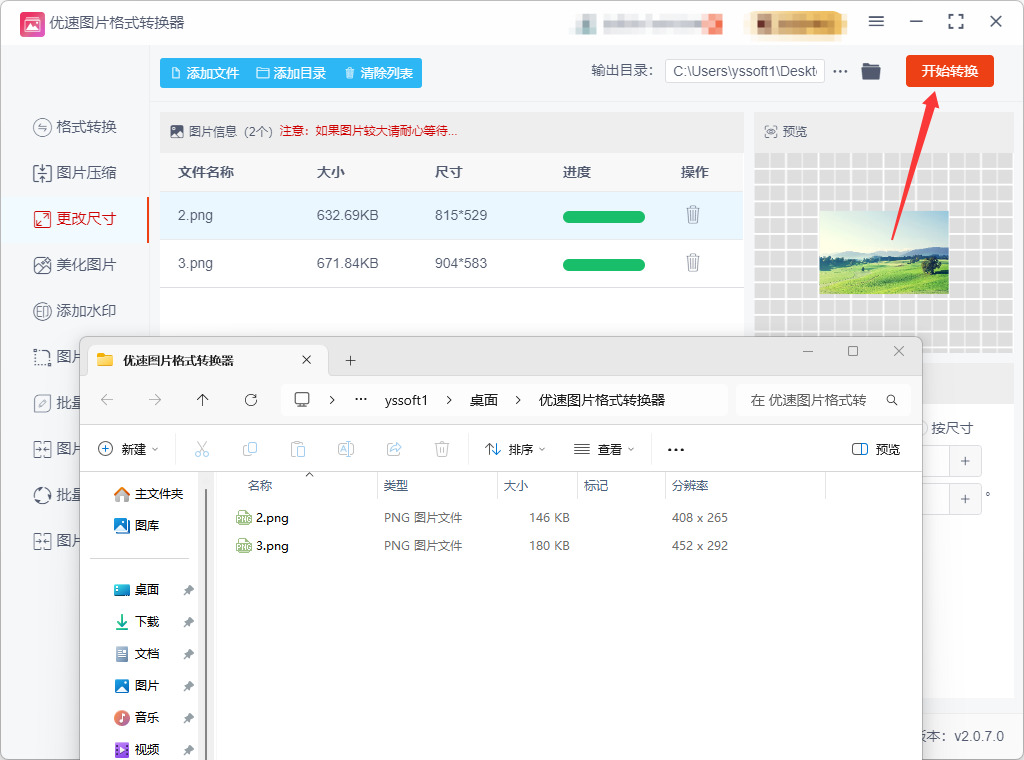Viewport: 1024px width, 760px height.
Task: Toggle the Explorer 预览 pane button
Action: (x=876, y=449)
